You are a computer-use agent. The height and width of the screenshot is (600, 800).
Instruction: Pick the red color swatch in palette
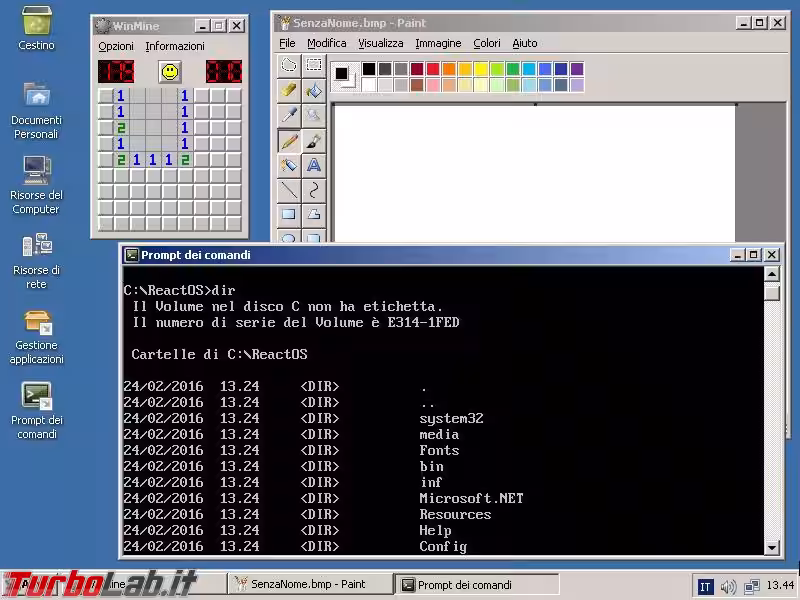click(433, 69)
